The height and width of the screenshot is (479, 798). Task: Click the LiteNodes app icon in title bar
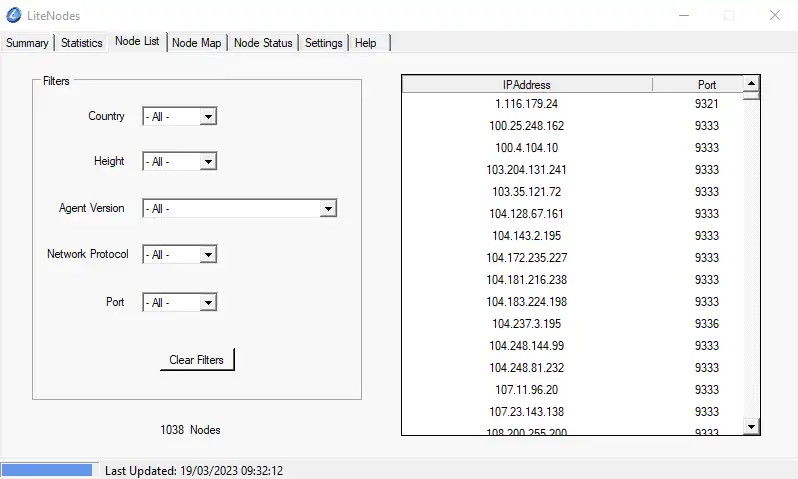tap(14, 15)
